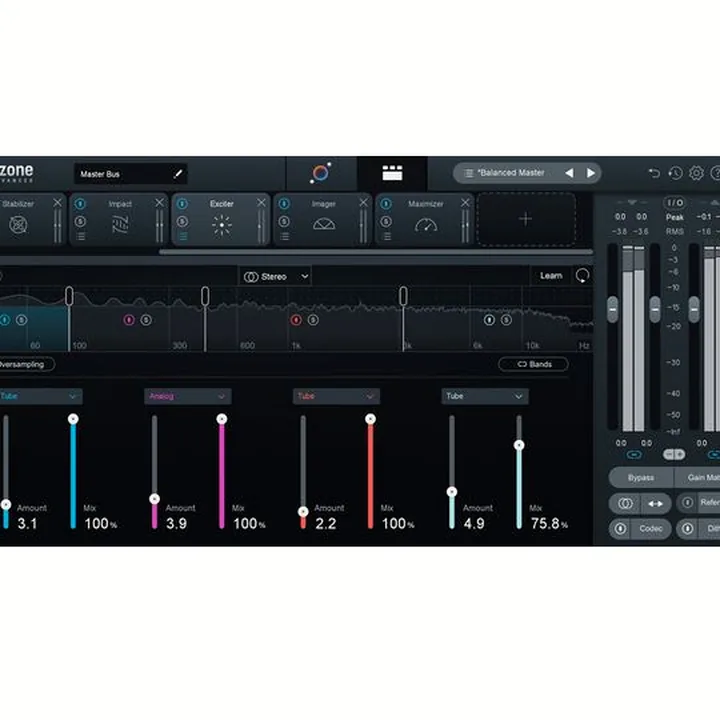Toggle power on the Impact module
The image size is (720, 720).
[x=80, y=203]
